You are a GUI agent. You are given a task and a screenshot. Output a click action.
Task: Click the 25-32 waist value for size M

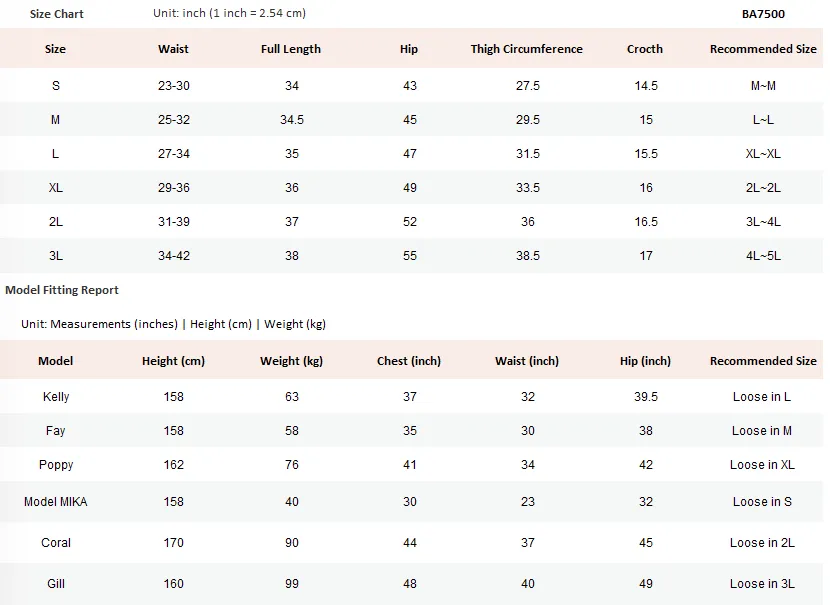coord(174,120)
